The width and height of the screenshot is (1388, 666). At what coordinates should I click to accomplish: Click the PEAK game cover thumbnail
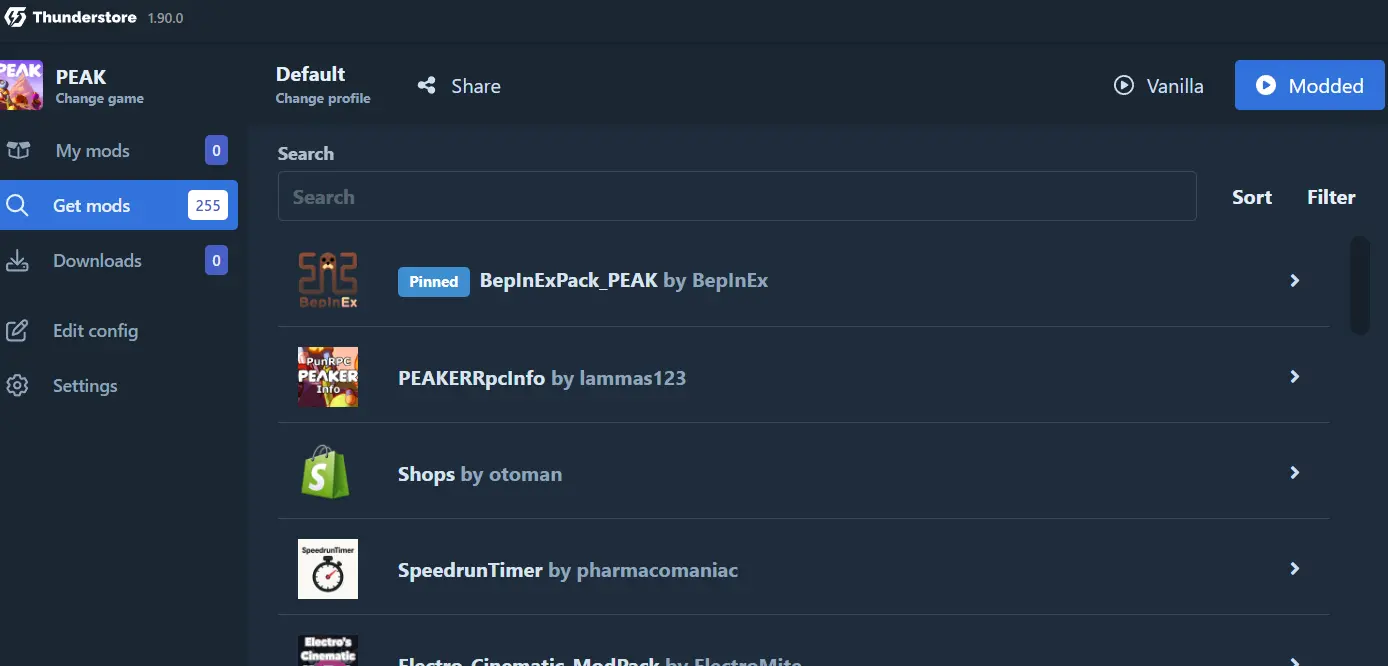[x=21, y=85]
